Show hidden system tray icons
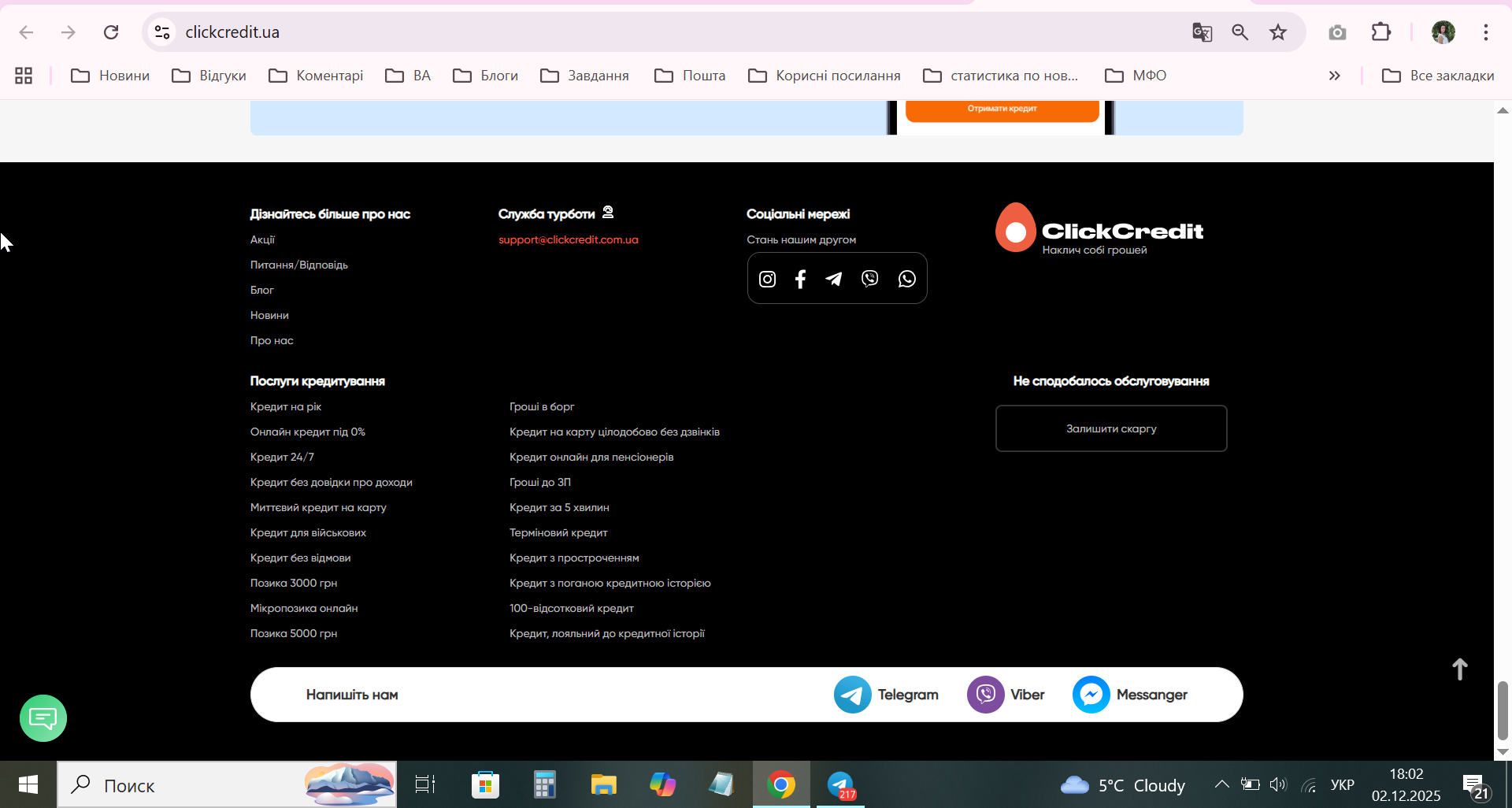 pyautogui.click(x=1221, y=784)
